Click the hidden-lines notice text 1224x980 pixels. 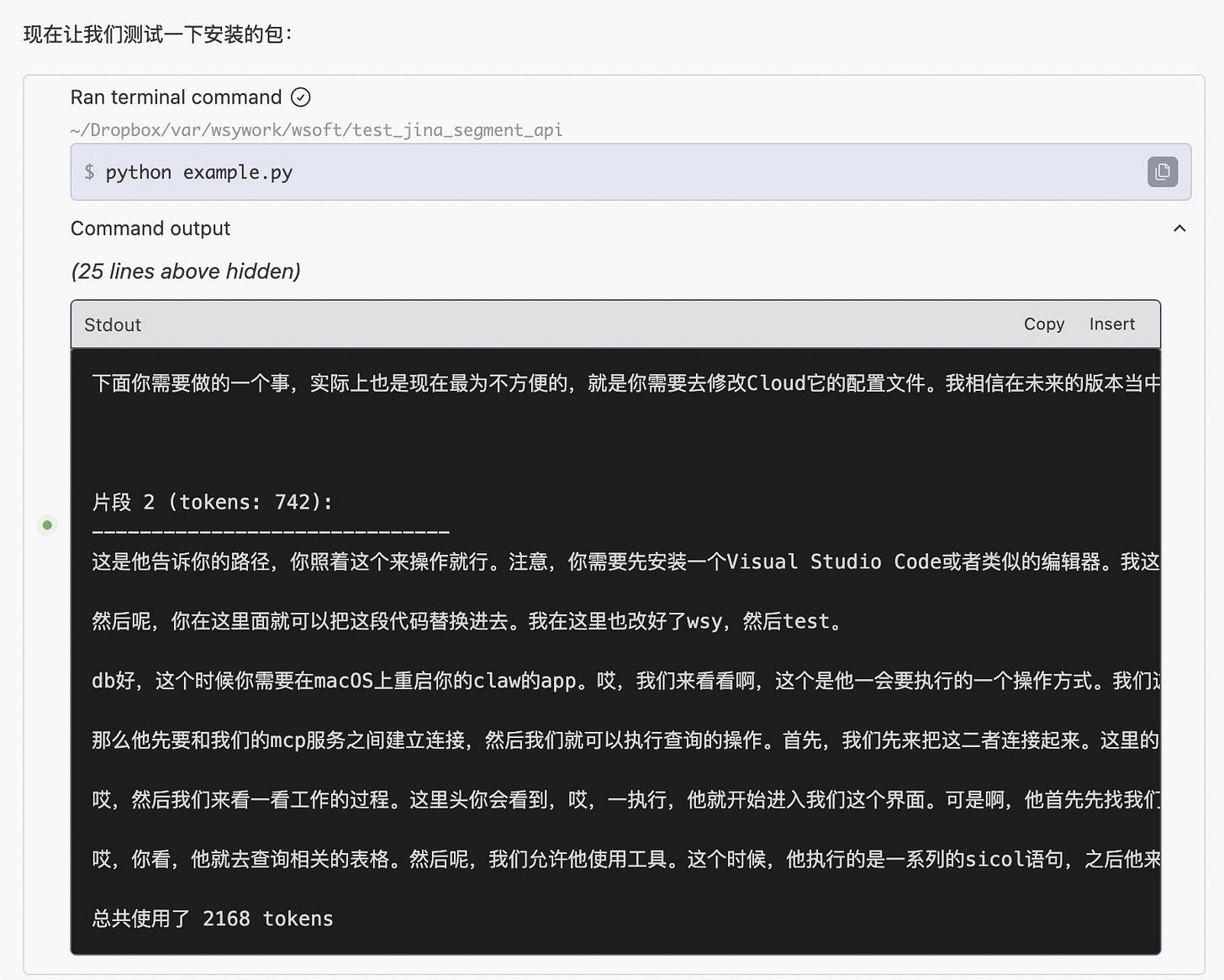[185, 271]
